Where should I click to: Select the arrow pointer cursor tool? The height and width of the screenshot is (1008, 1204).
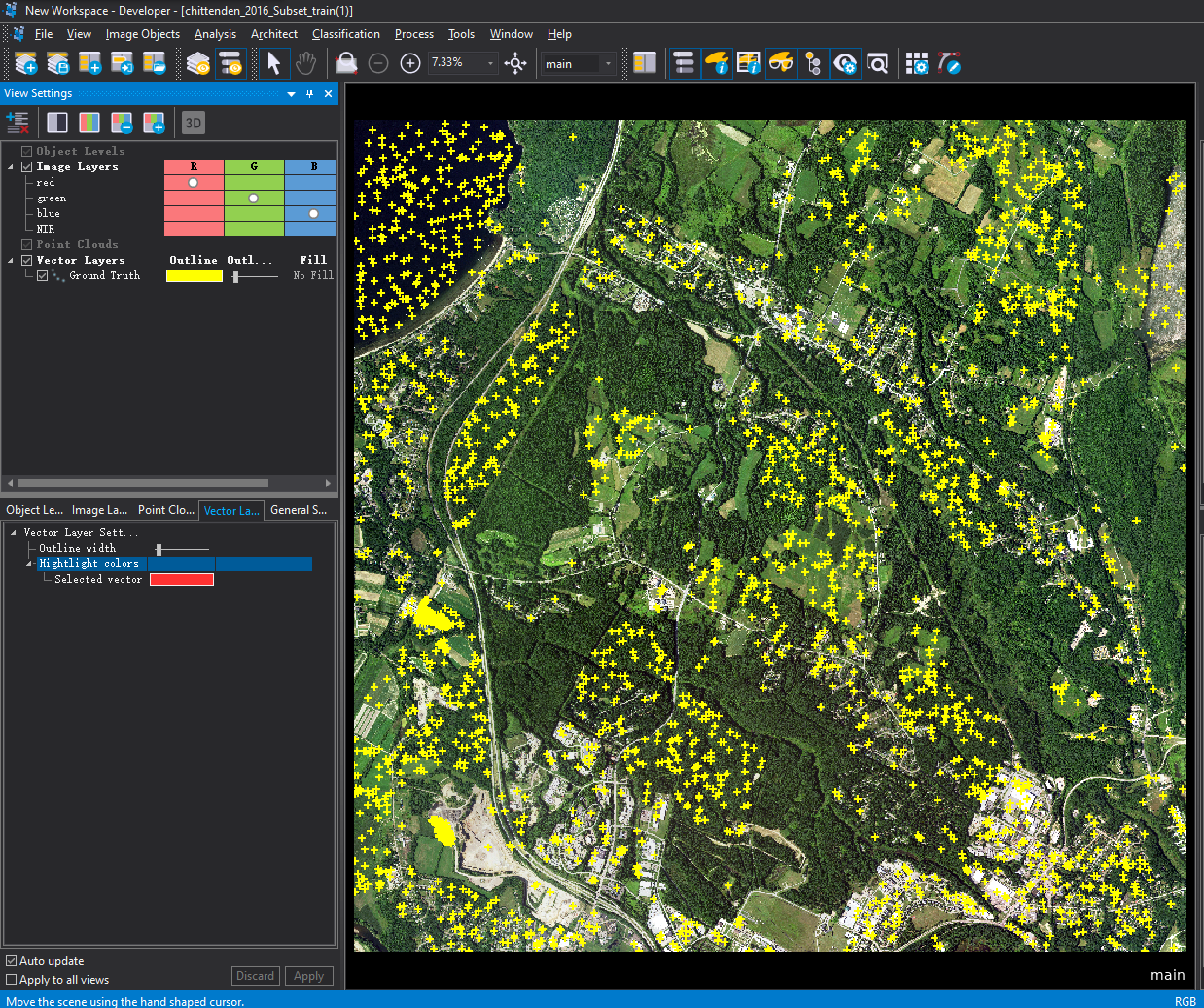pyautogui.click(x=274, y=63)
